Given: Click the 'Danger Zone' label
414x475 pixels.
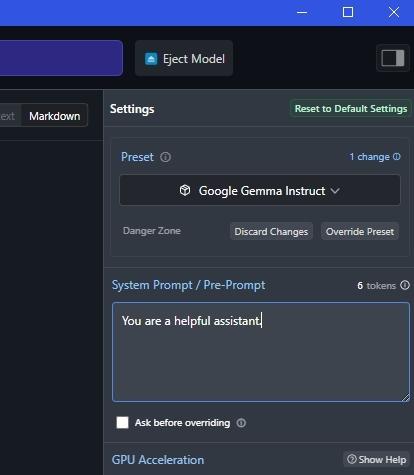Looking at the screenshot, I should (152, 231).
